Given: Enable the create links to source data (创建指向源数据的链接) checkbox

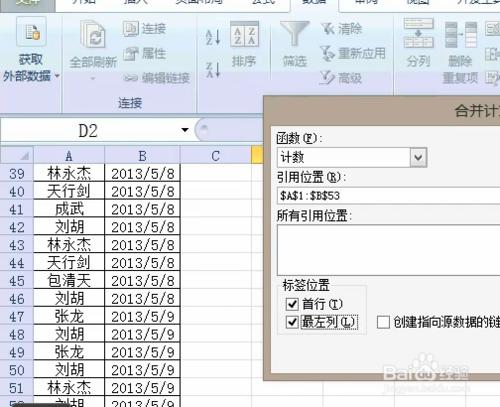Looking at the screenshot, I should click(383, 322).
